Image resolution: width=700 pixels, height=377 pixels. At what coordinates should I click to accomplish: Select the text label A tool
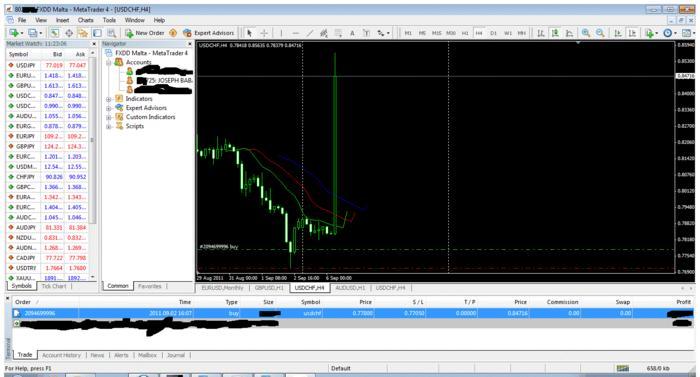point(352,33)
